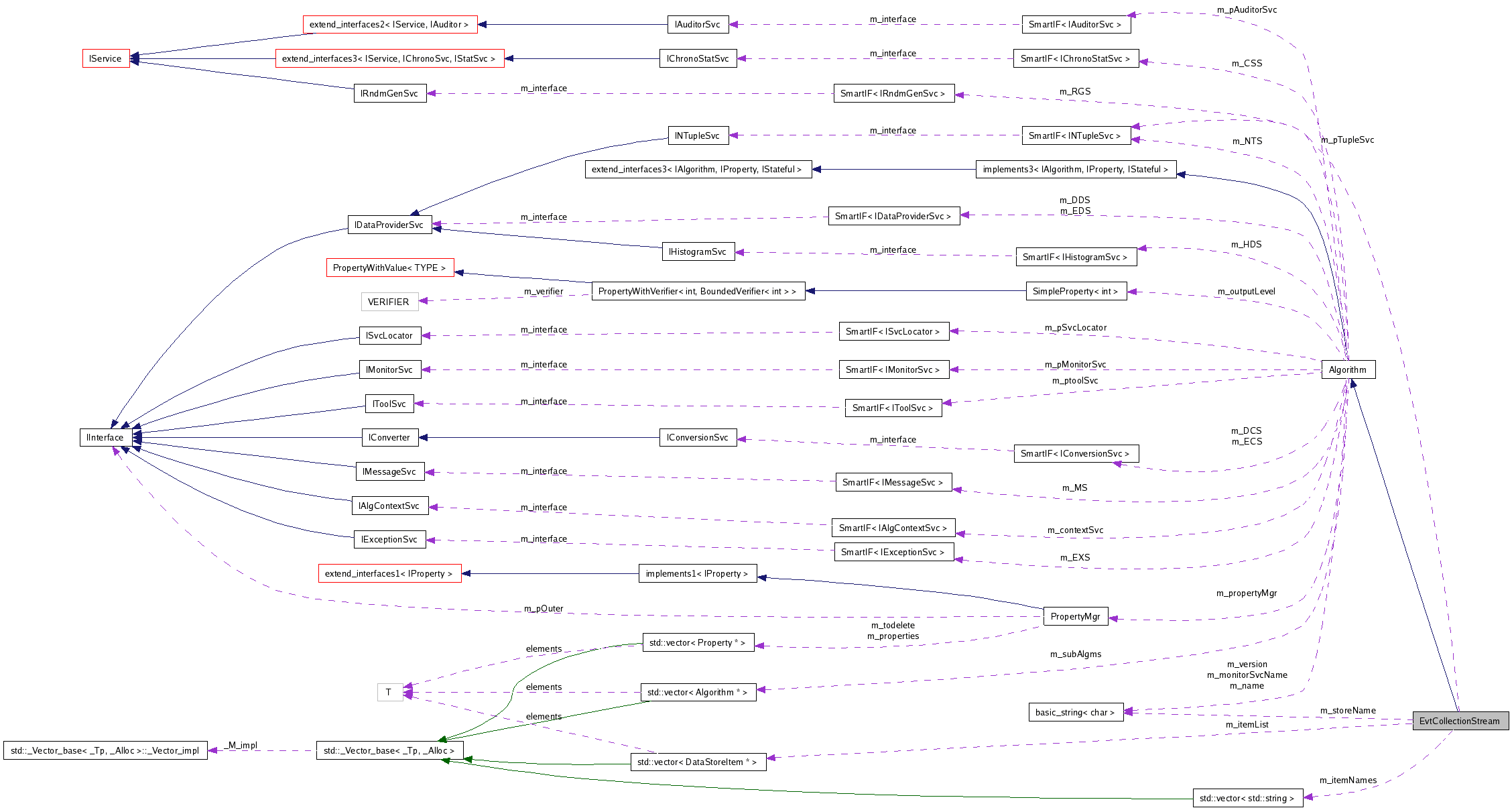The height and width of the screenshot is (810, 1512).
Task: Select the IRndmGenSvc node
Action: (389, 93)
